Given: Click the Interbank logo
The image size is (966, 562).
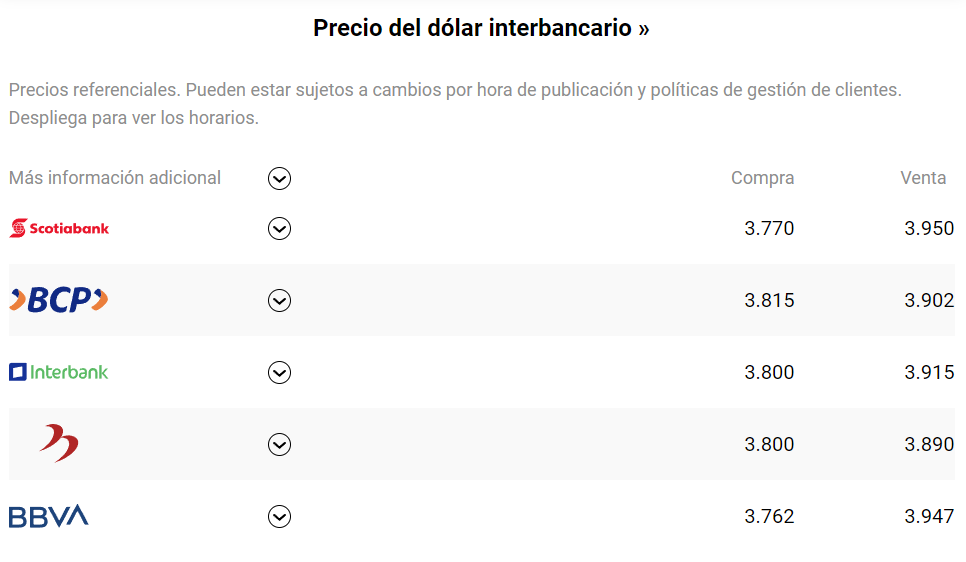Looking at the screenshot, I should (x=59, y=372).
